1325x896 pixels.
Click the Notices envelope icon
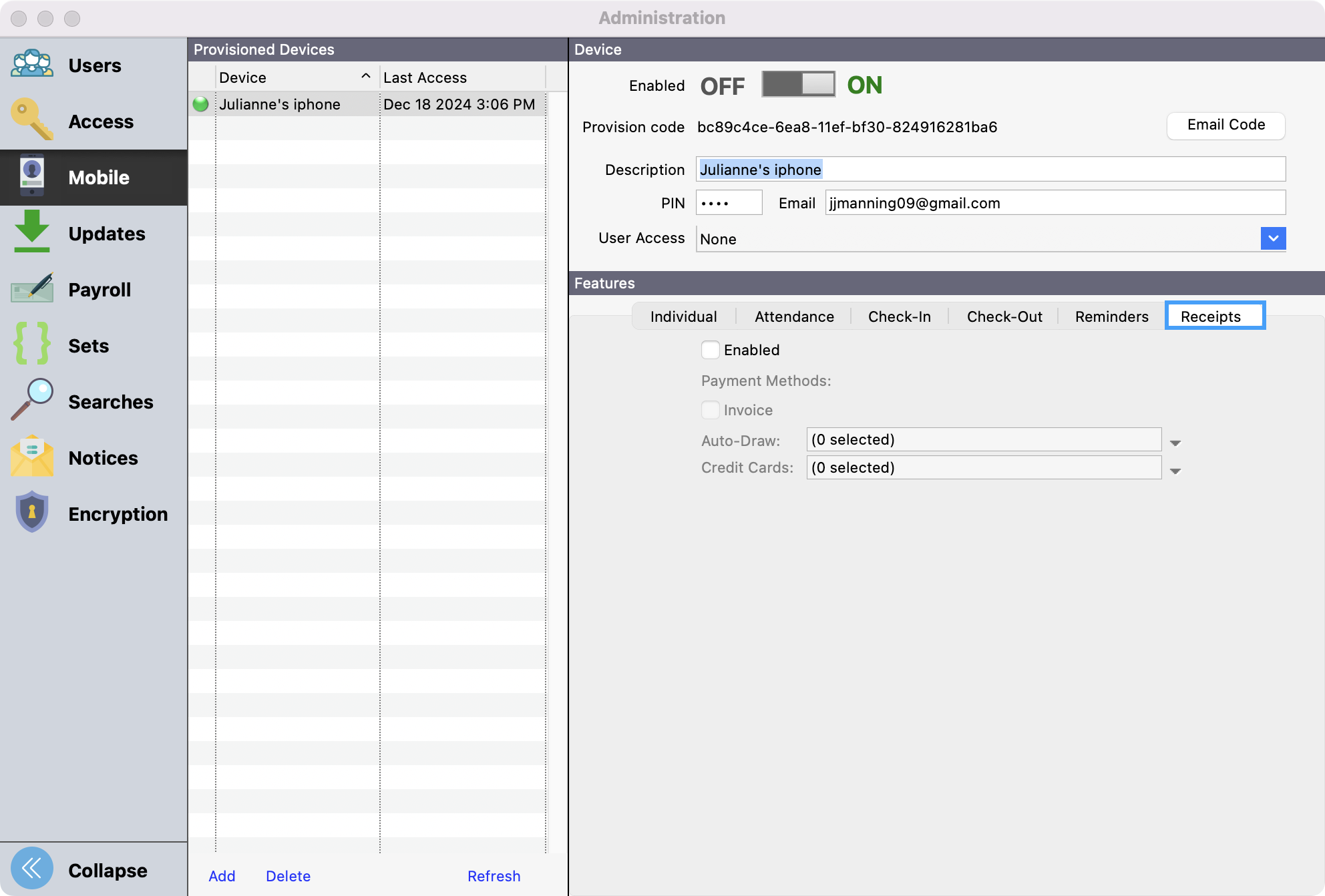coord(32,457)
